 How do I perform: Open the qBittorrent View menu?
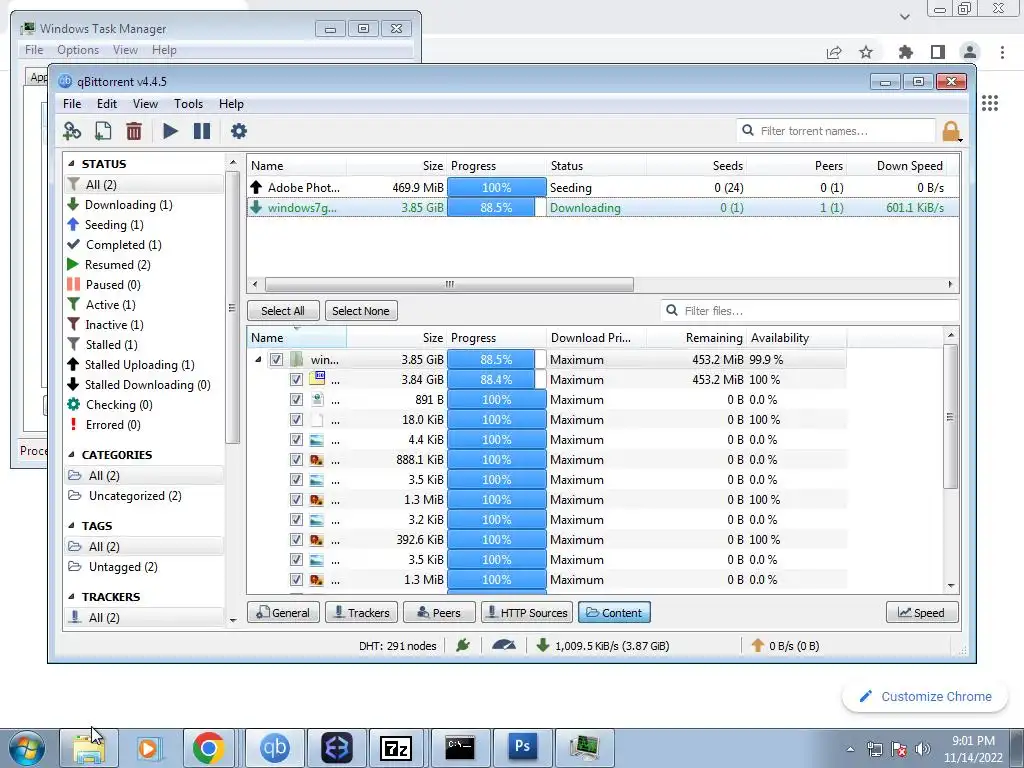point(145,104)
